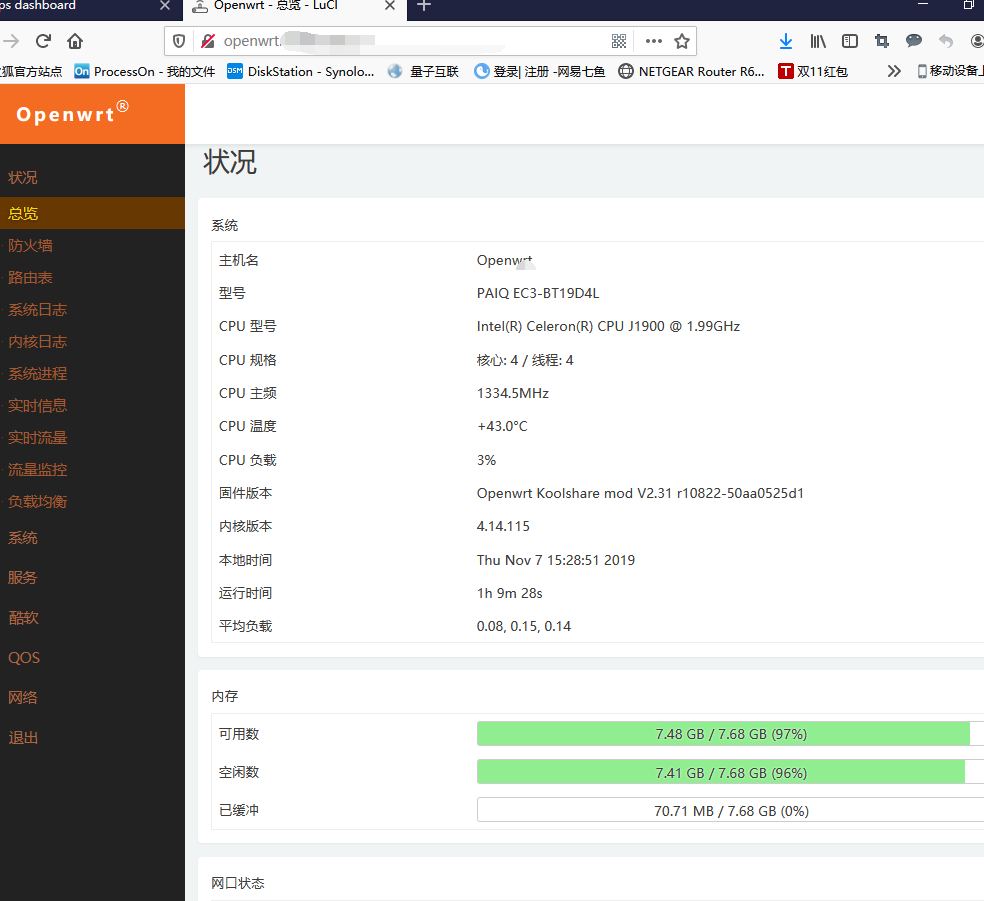Open 实时流量 in the sidebar
This screenshot has height=901, width=984.
[38, 438]
